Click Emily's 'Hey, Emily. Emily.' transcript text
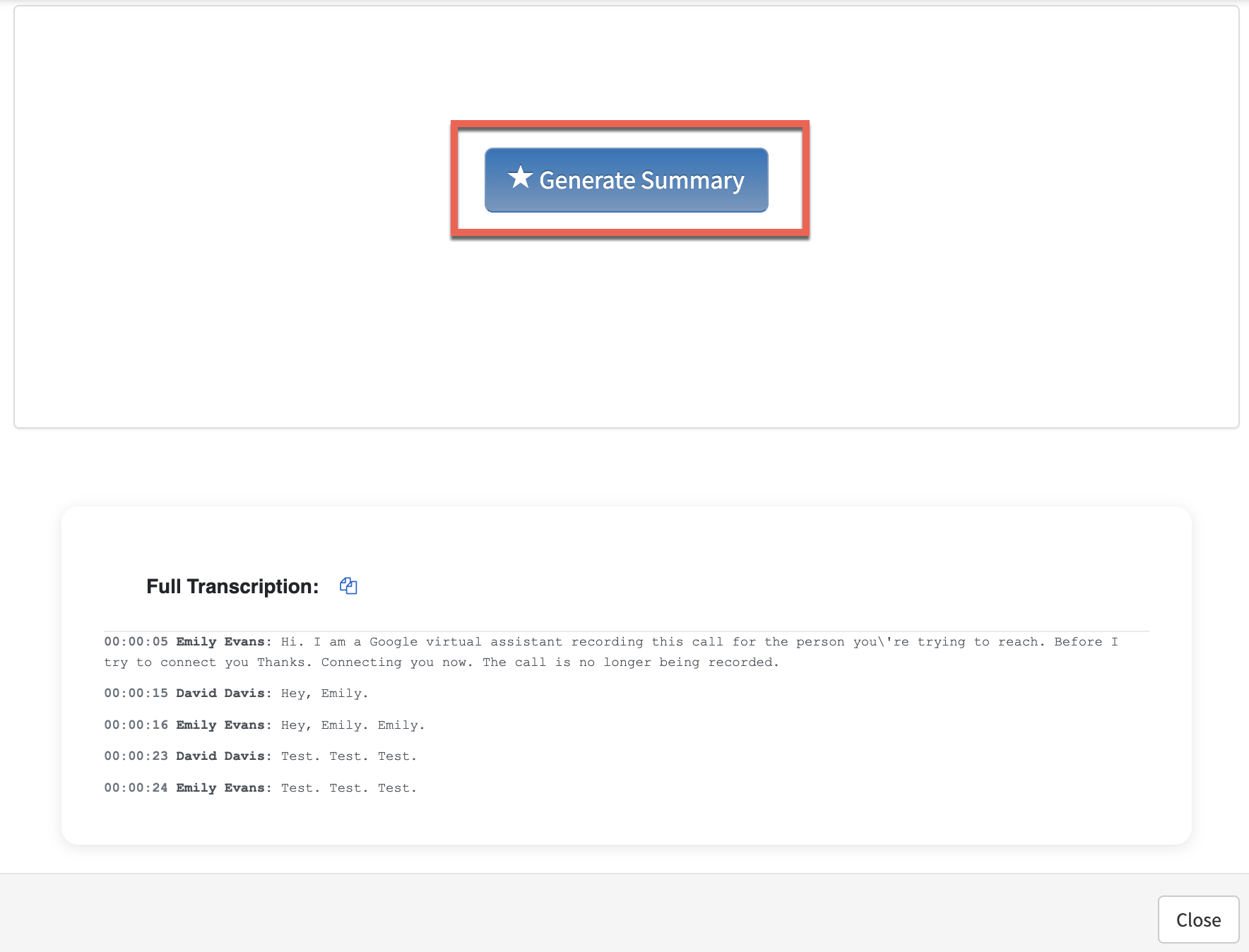Viewport: 1249px width, 952px height. [353, 725]
